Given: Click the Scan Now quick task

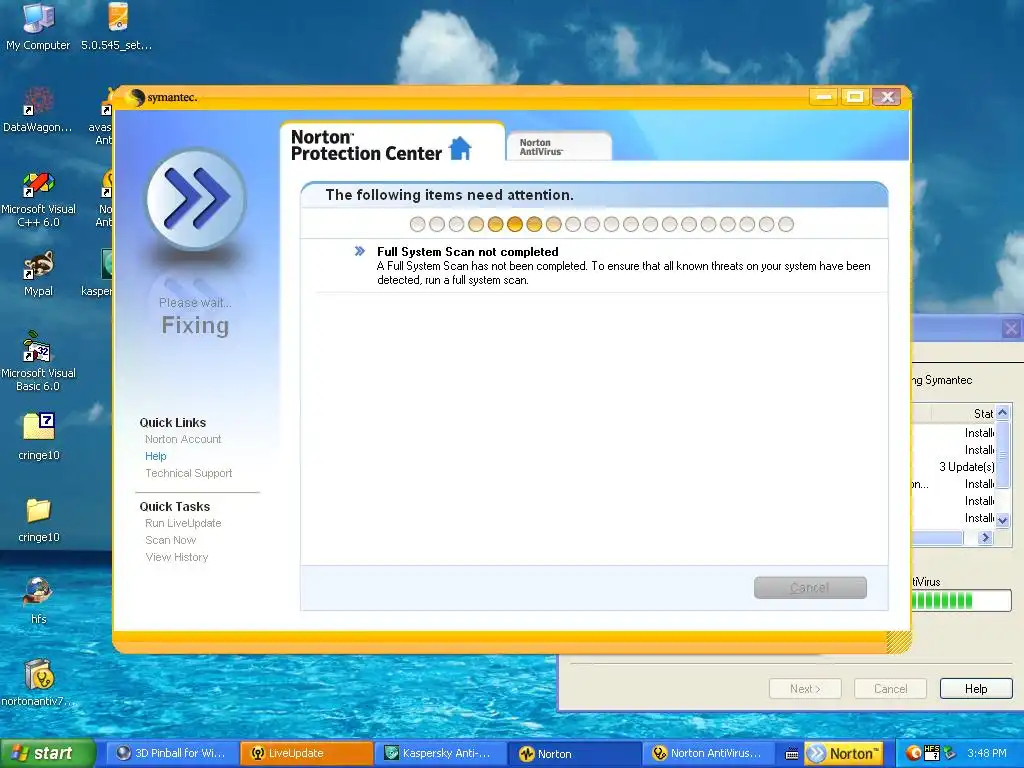Looking at the screenshot, I should pyautogui.click(x=170, y=540).
